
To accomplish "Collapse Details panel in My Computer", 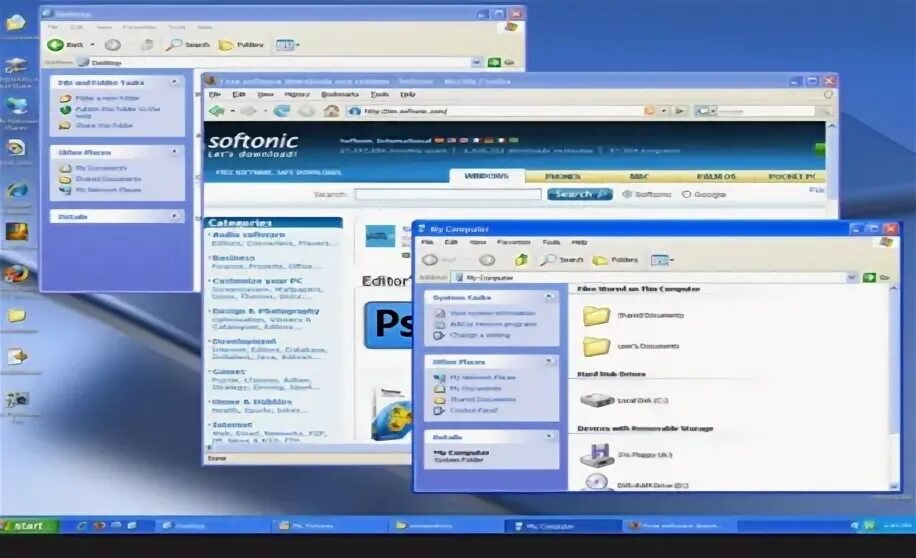I will (x=549, y=436).
